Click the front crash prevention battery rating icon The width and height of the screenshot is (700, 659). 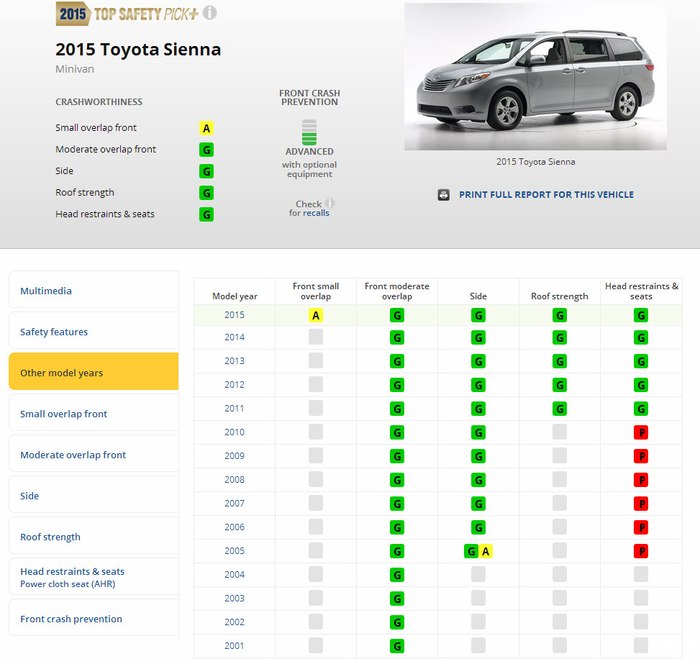309,133
